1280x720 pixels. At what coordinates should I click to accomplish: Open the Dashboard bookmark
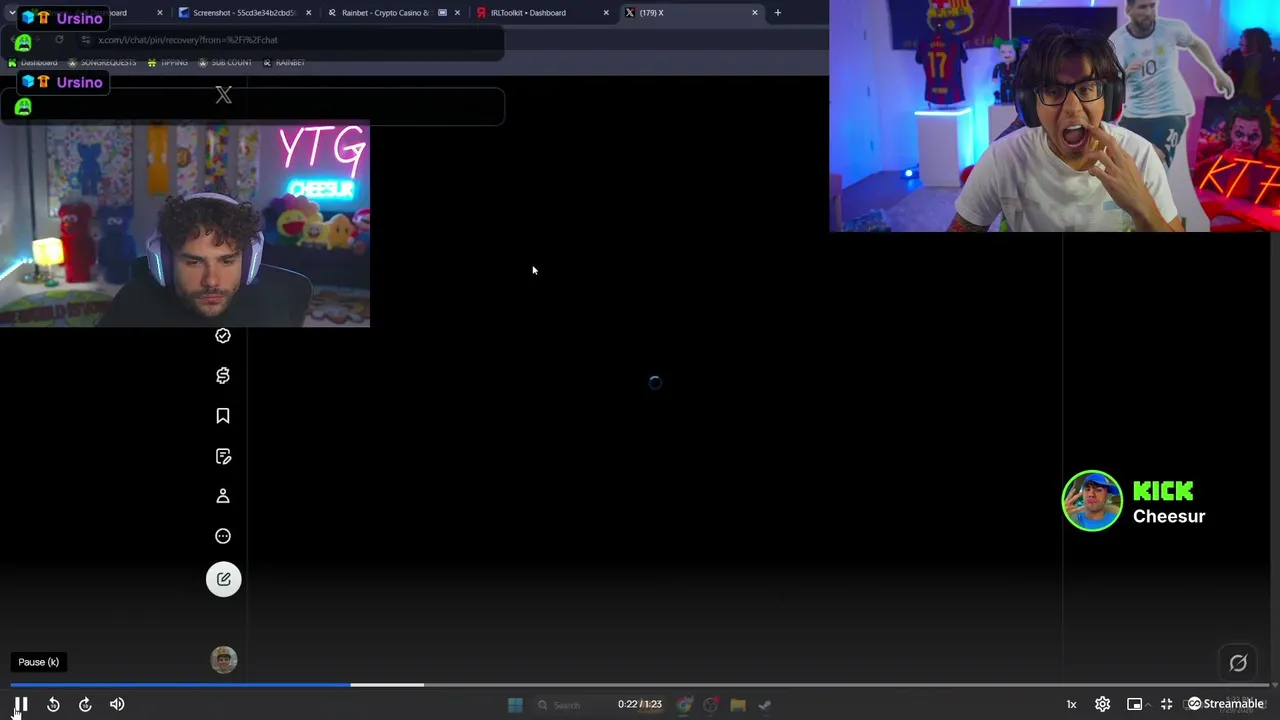point(34,63)
